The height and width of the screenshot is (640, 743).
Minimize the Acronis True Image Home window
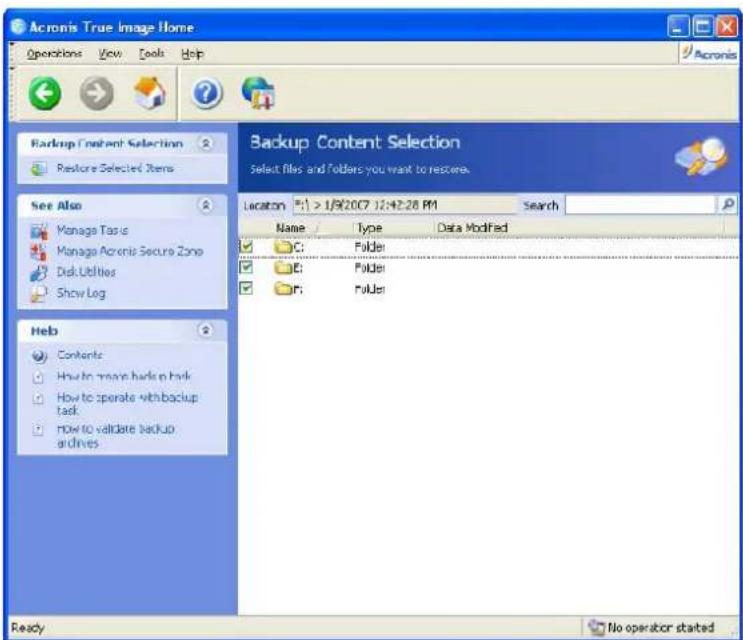(678, 27)
